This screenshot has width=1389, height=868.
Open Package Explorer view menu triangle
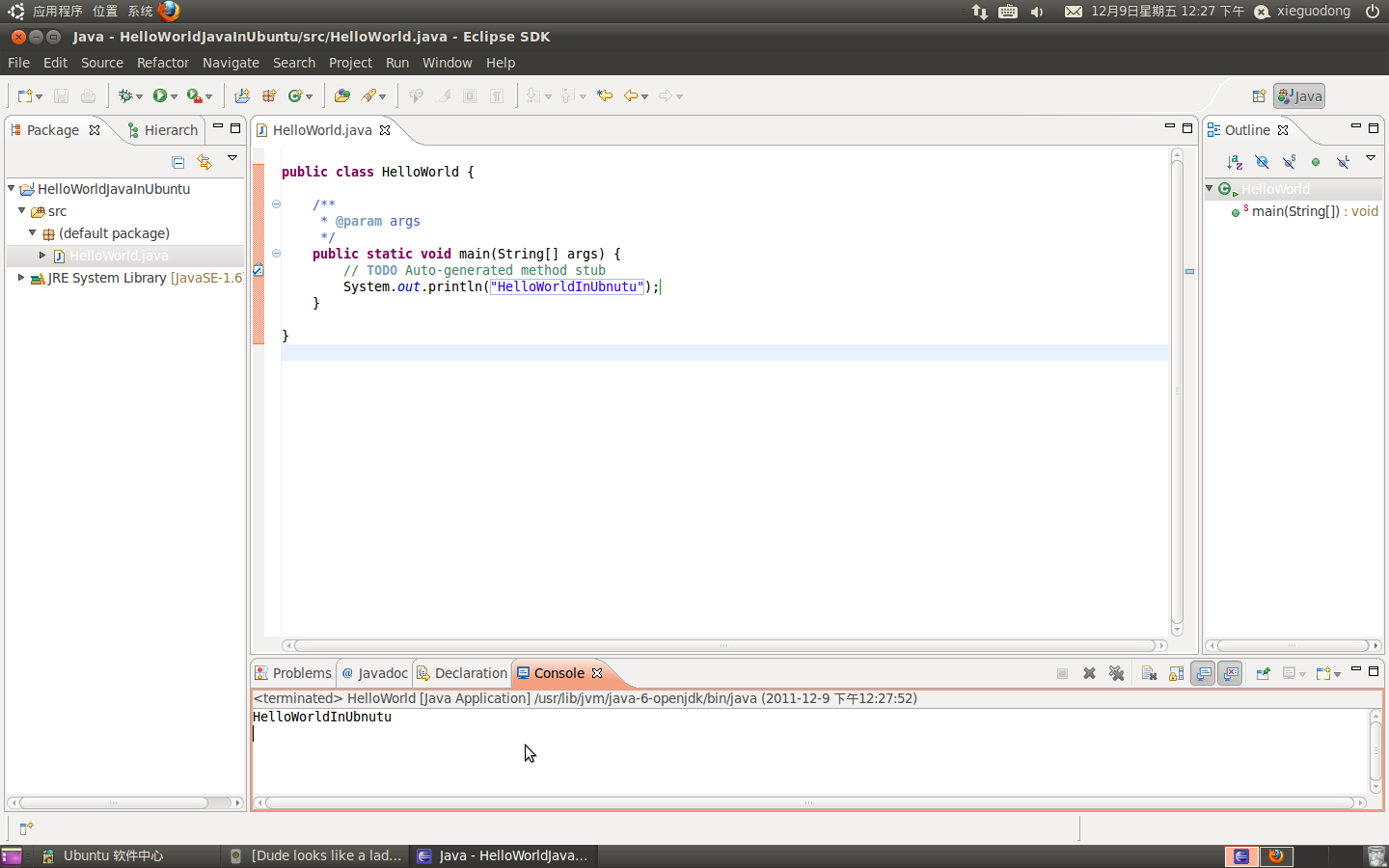[232, 158]
